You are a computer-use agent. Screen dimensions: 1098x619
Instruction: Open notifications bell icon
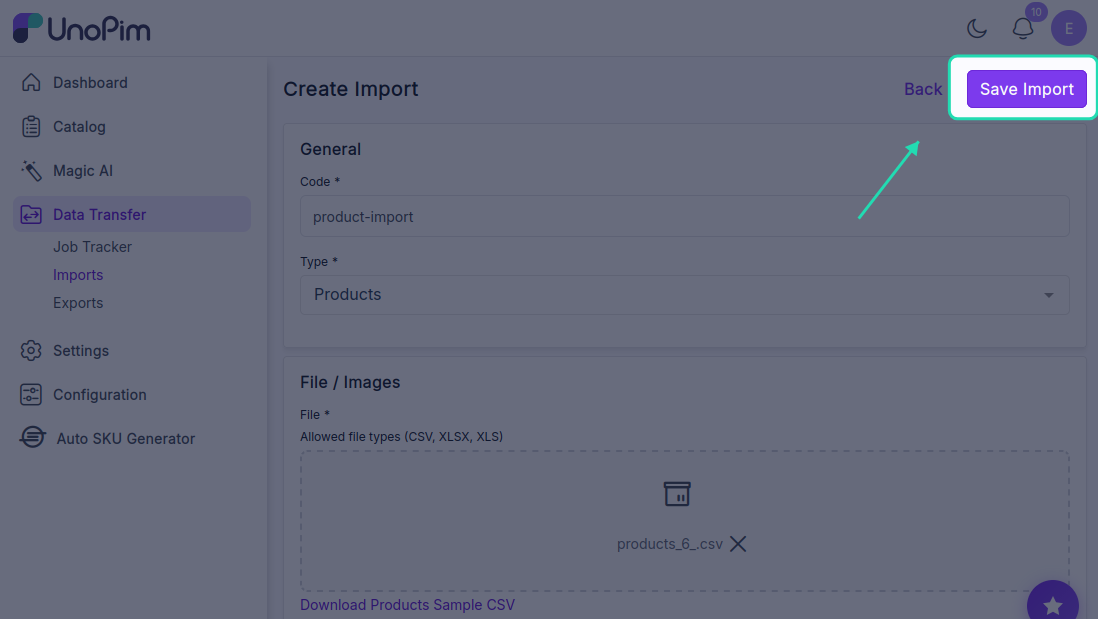(x=1022, y=29)
